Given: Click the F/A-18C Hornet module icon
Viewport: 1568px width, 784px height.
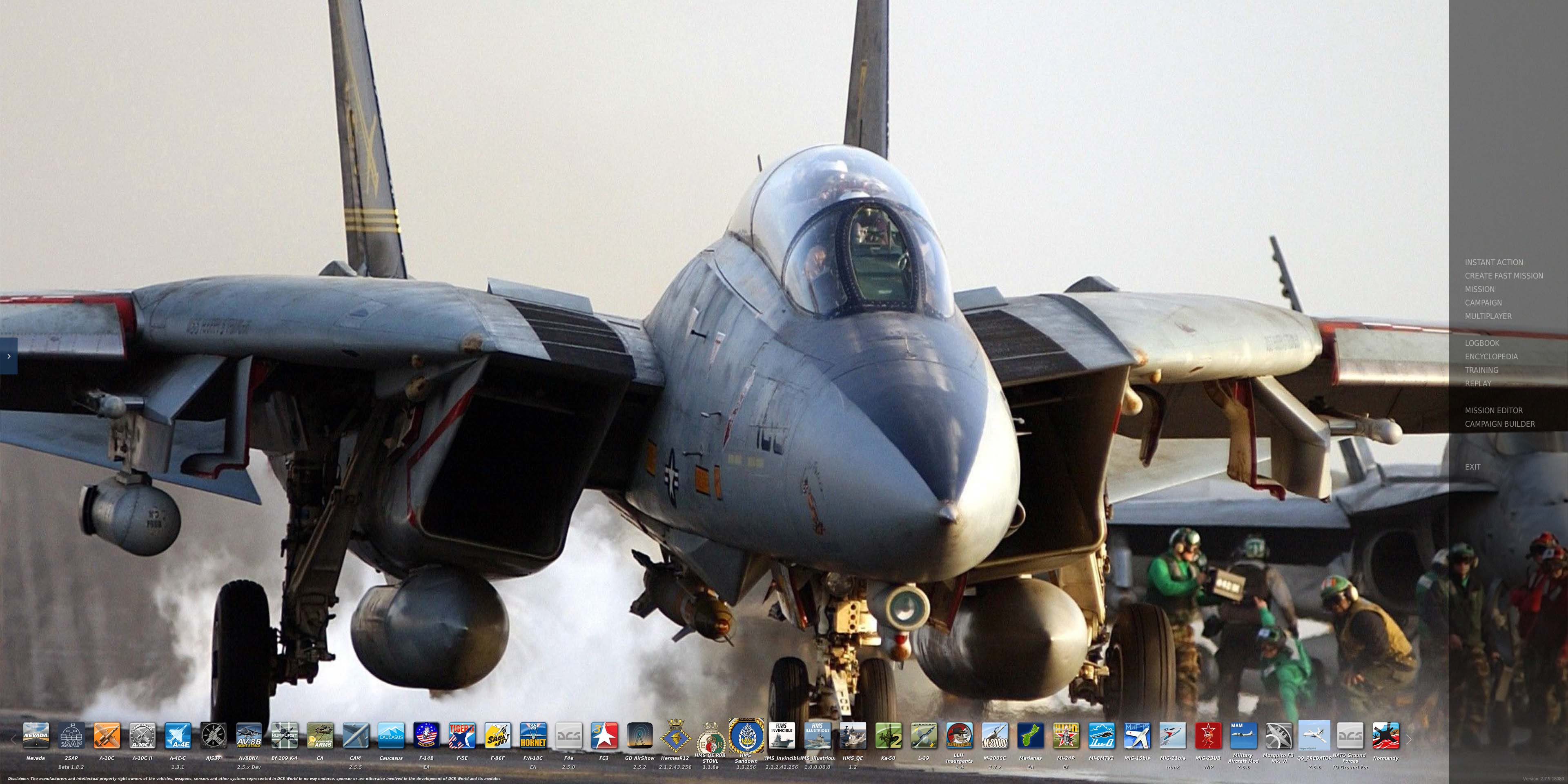Looking at the screenshot, I should click(x=532, y=736).
